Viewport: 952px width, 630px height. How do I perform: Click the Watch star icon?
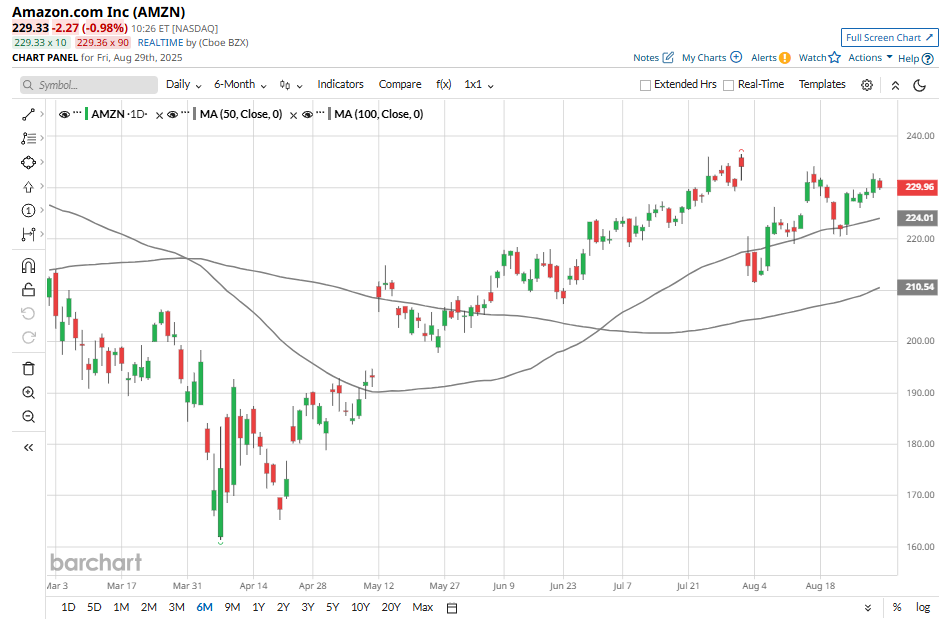(x=835, y=57)
